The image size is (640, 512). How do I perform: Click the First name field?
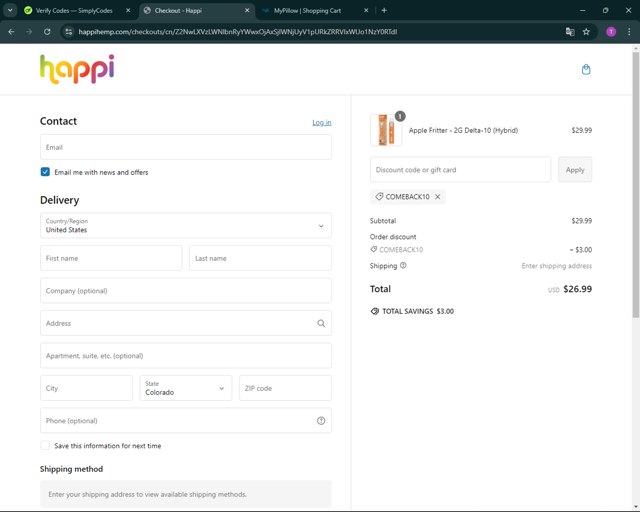point(111,258)
